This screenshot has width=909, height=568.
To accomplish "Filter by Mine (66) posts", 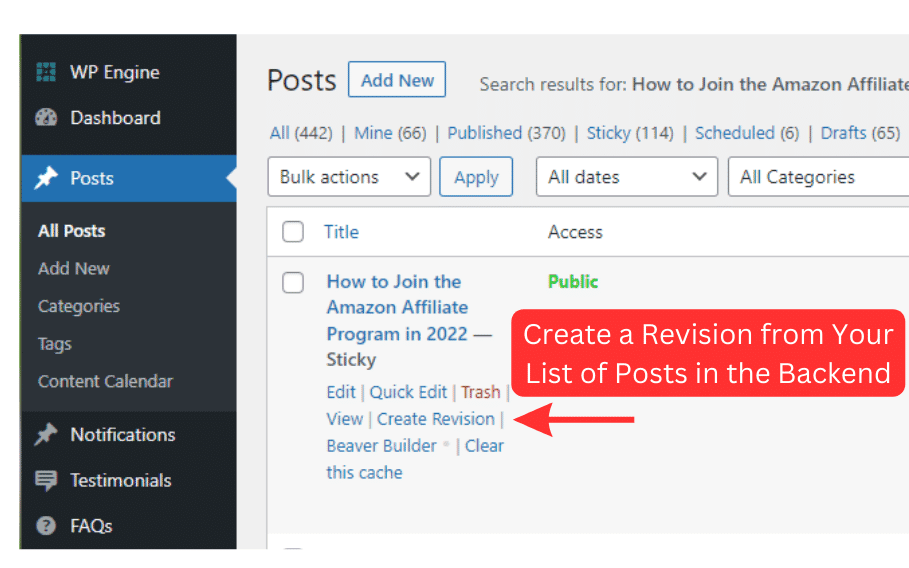I will [x=390, y=133].
